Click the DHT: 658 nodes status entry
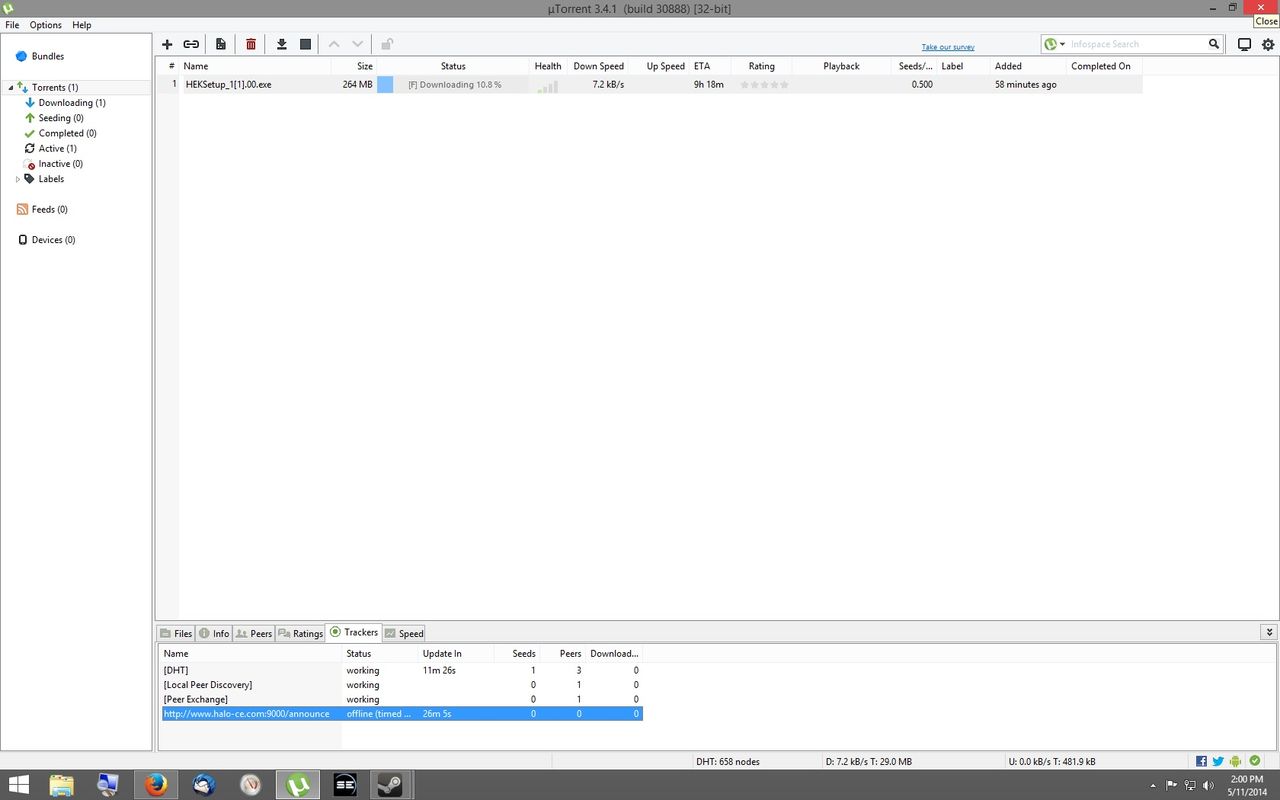The image size is (1280, 800). coord(728,762)
